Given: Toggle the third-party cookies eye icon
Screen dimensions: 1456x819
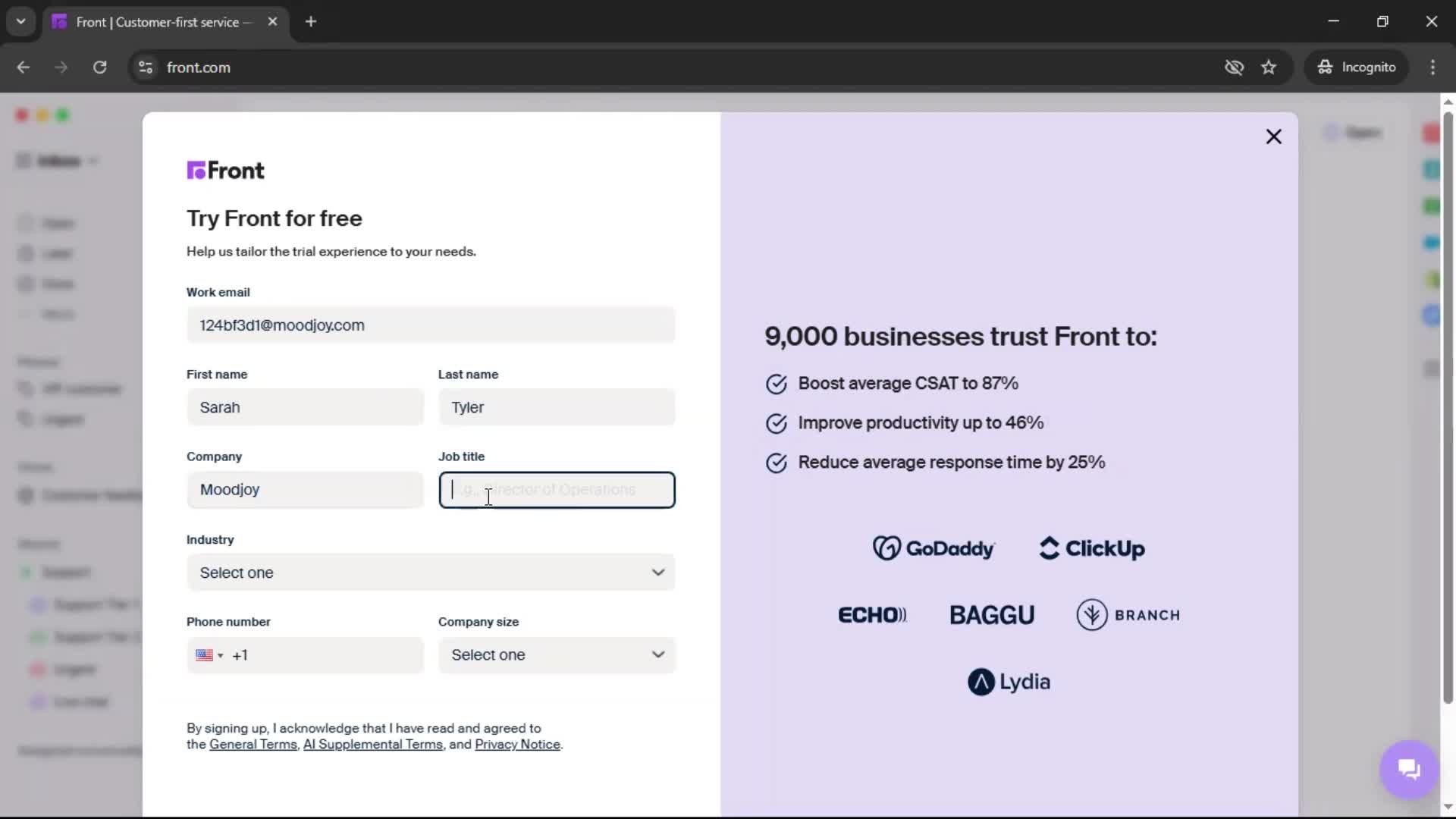Looking at the screenshot, I should click(x=1234, y=67).
